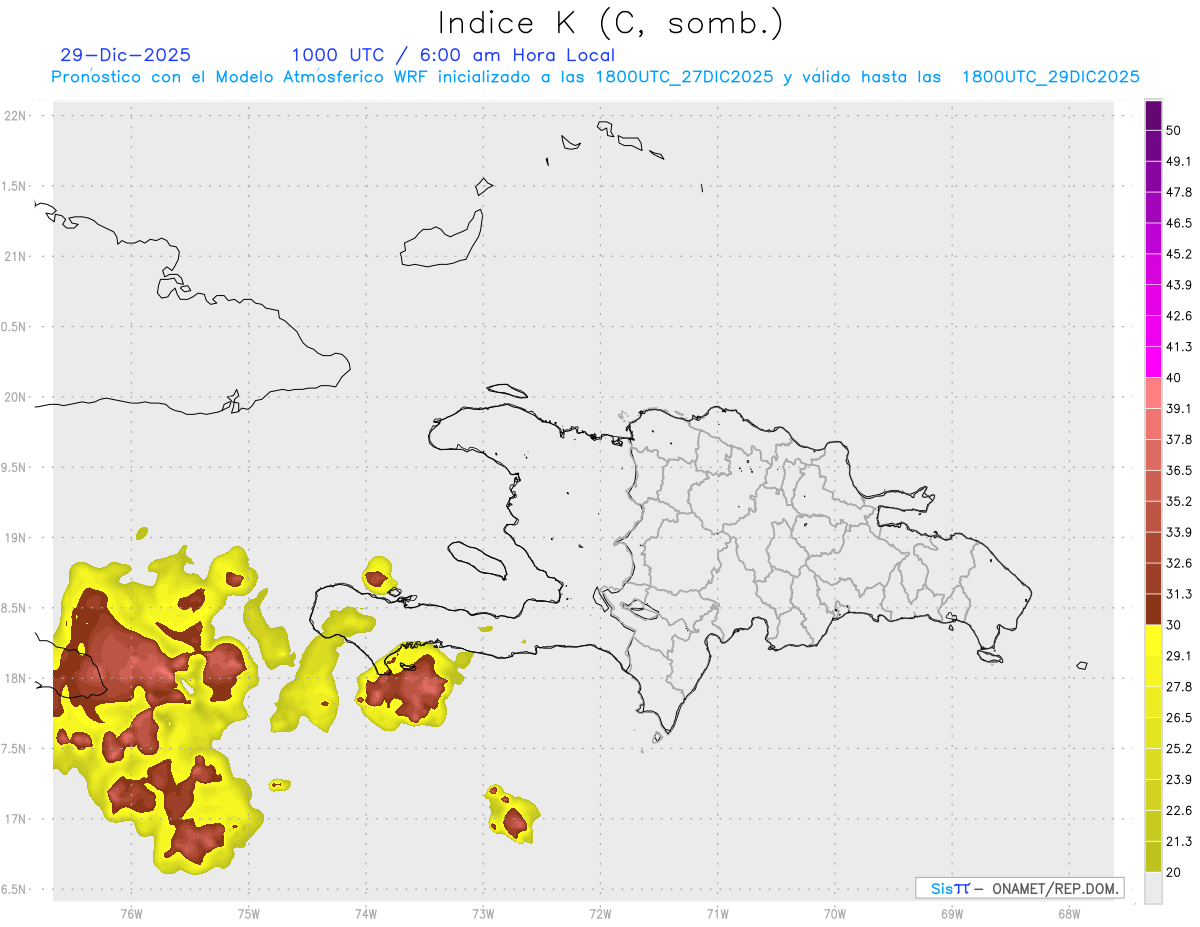Click the "19N" latitude label
1200x927 pixels.
(15, 538)
